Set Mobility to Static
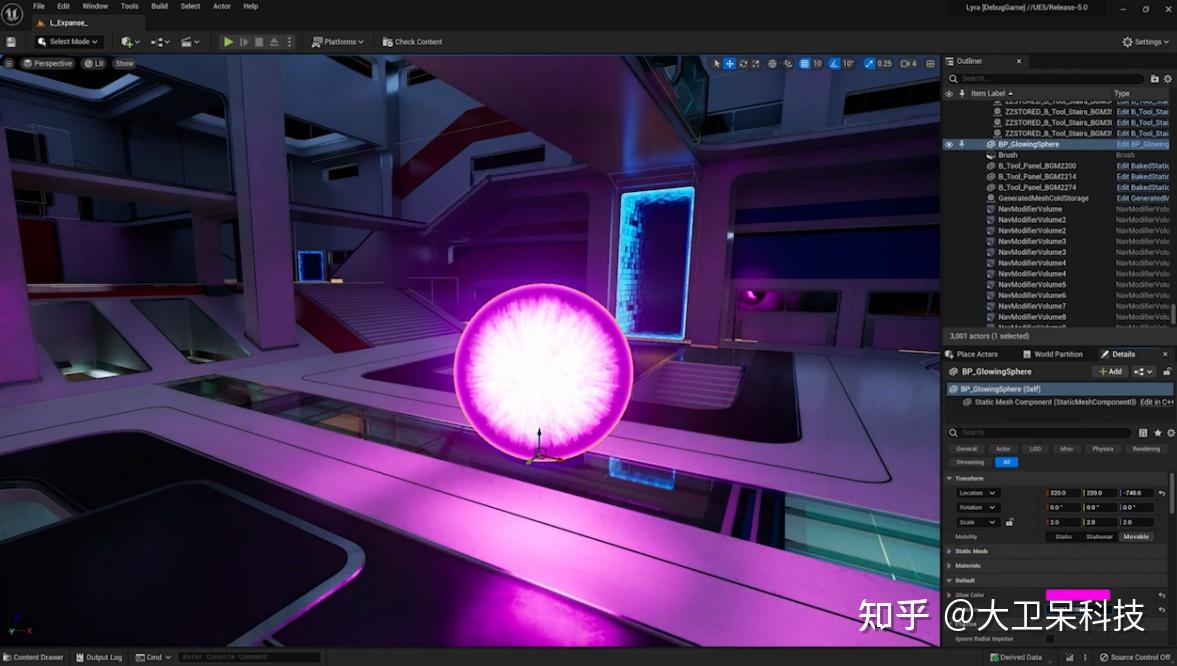The width and height of the screenshot is (1177, 666). click(1064, 537)
